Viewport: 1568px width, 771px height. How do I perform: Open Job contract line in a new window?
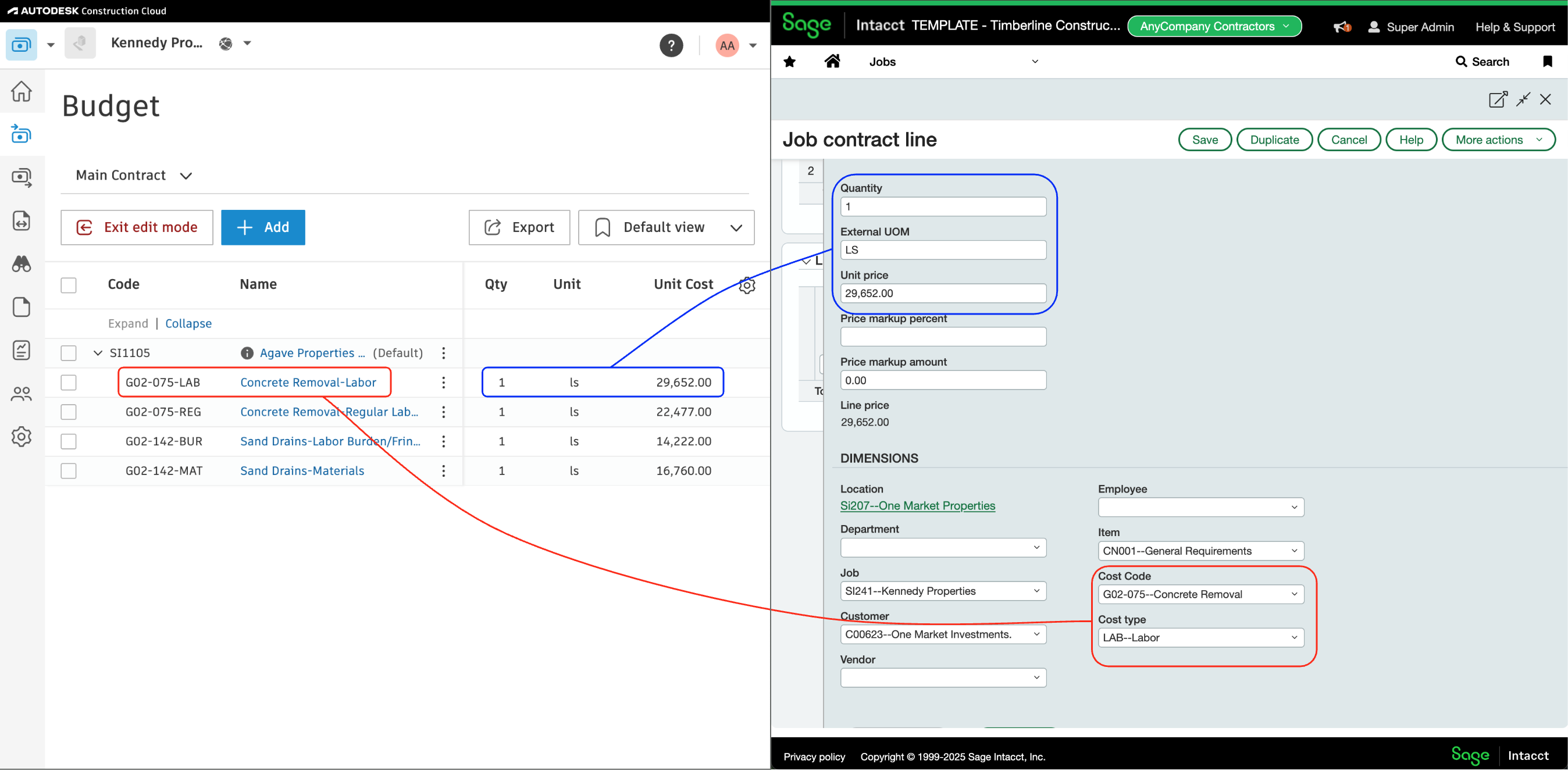[x=1498, y=99]
